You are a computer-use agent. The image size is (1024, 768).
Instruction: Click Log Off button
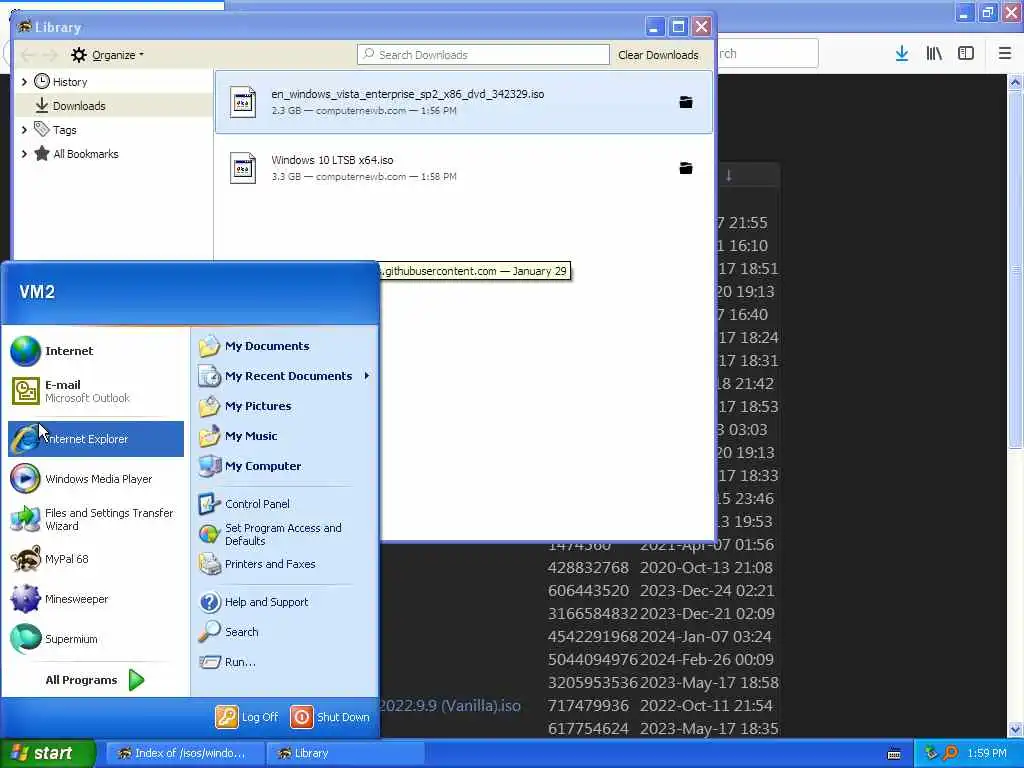(x=248, y=717)
